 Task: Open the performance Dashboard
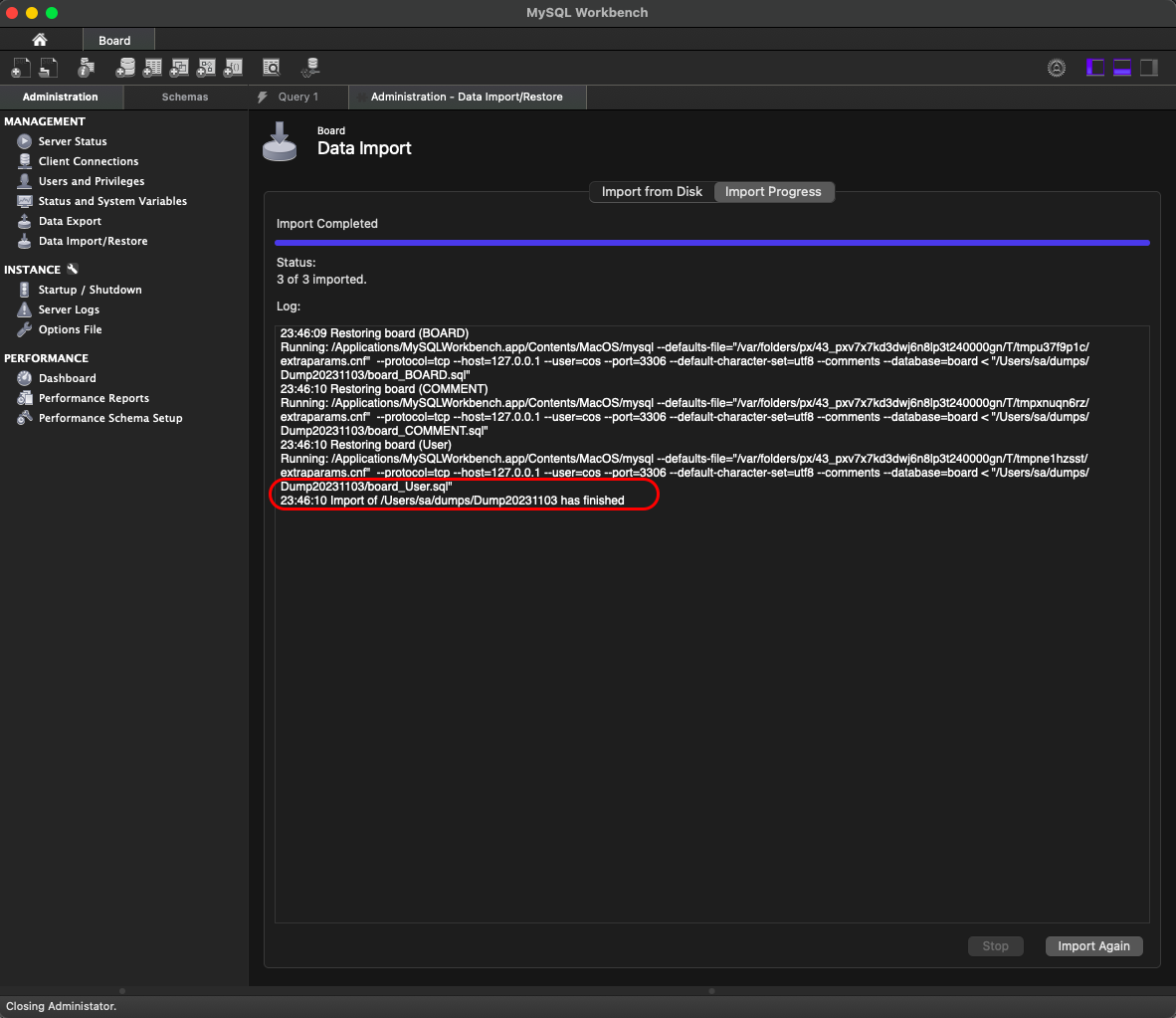point(67,378)
